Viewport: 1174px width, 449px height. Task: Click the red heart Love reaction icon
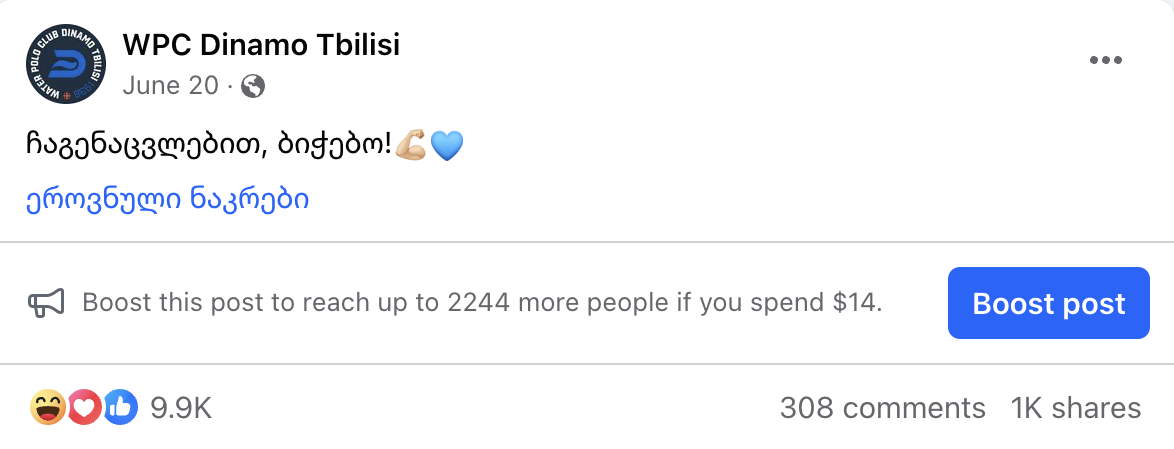coord(84,408)
